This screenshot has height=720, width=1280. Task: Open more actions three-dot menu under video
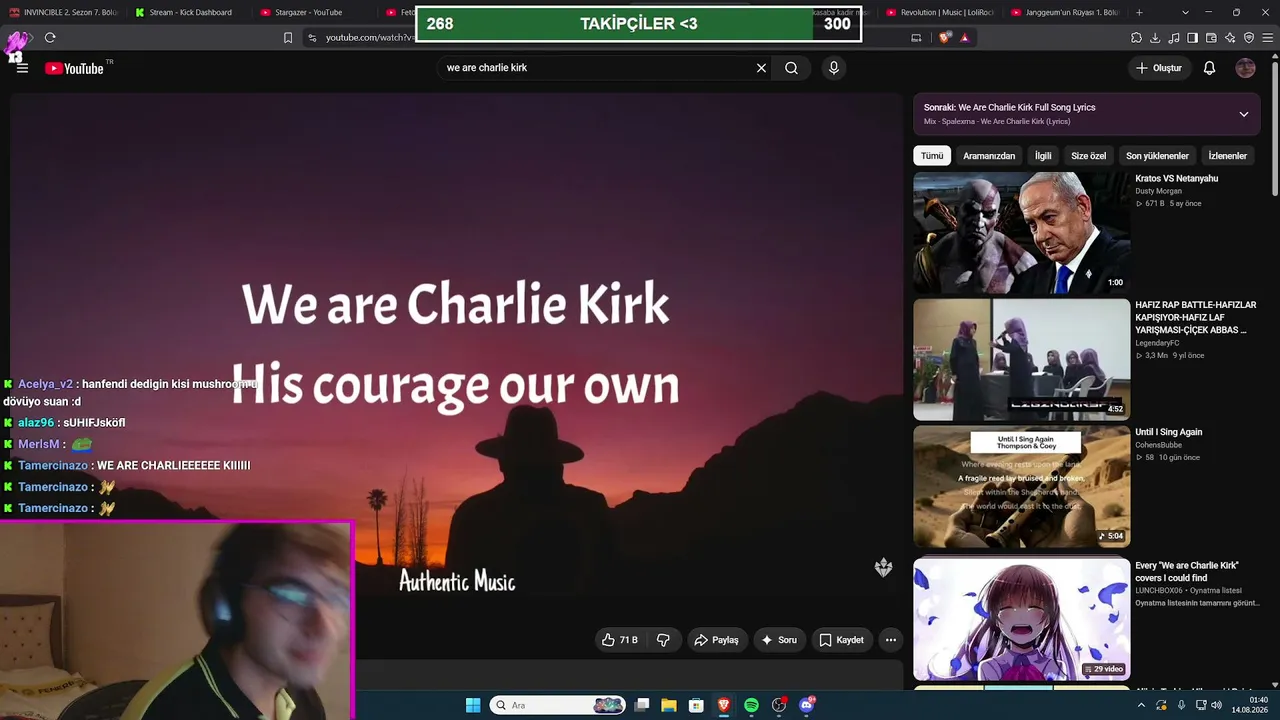890,640
